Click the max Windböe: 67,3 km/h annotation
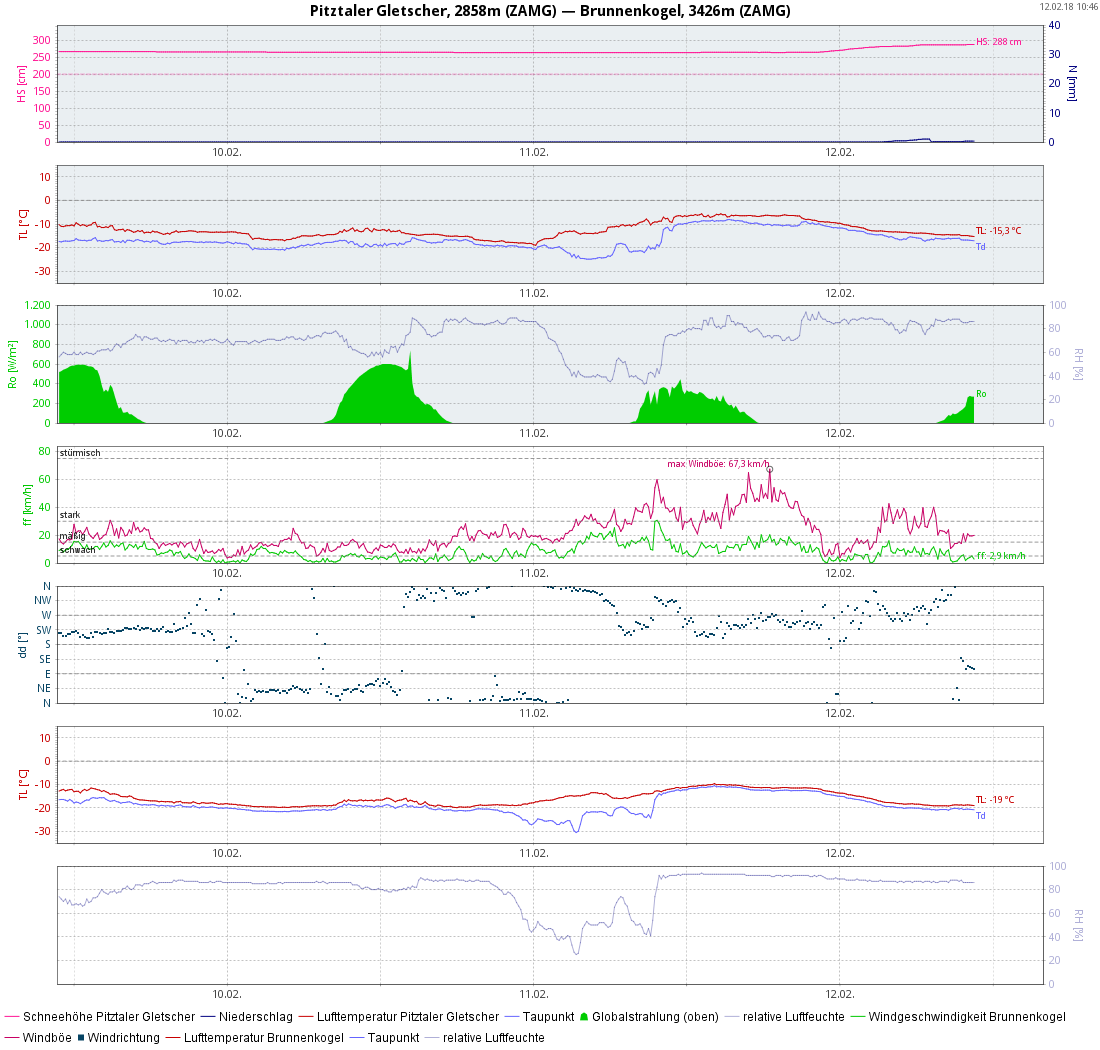 coord(718,464)
